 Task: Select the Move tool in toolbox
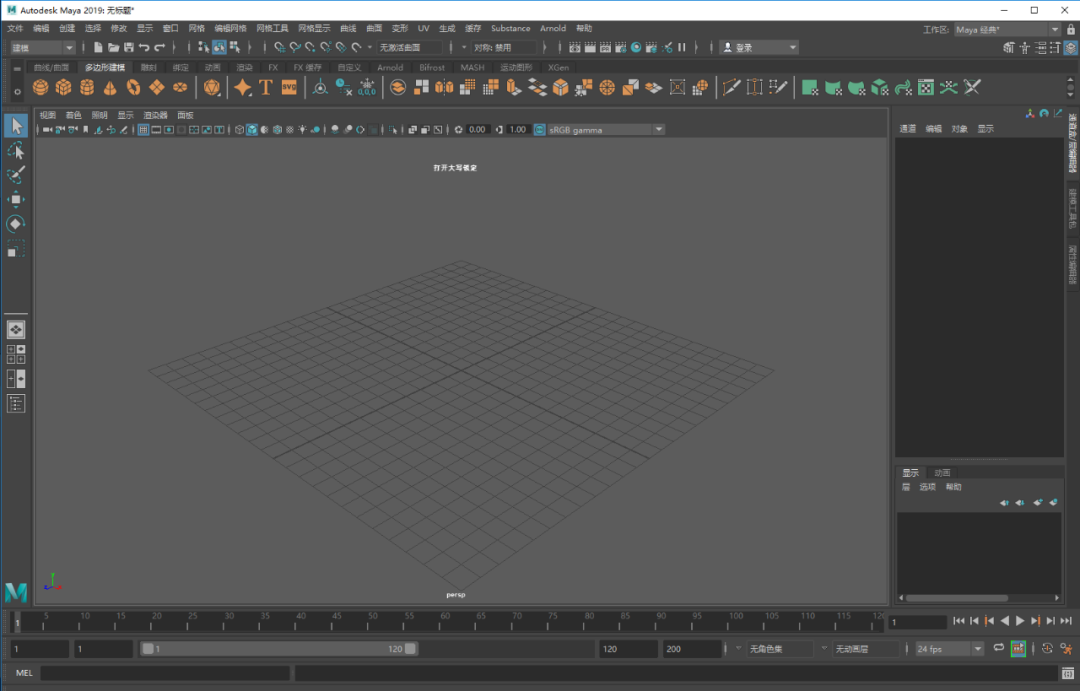[x=16, y=199]
